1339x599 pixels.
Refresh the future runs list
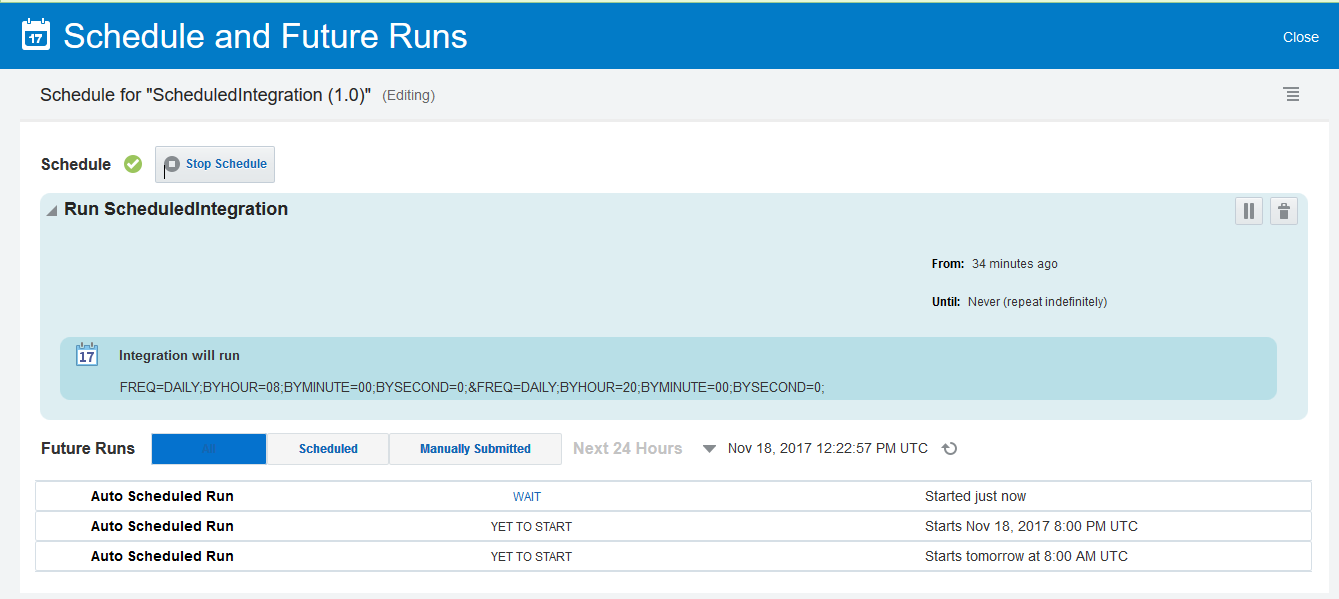tap(949, 448)
